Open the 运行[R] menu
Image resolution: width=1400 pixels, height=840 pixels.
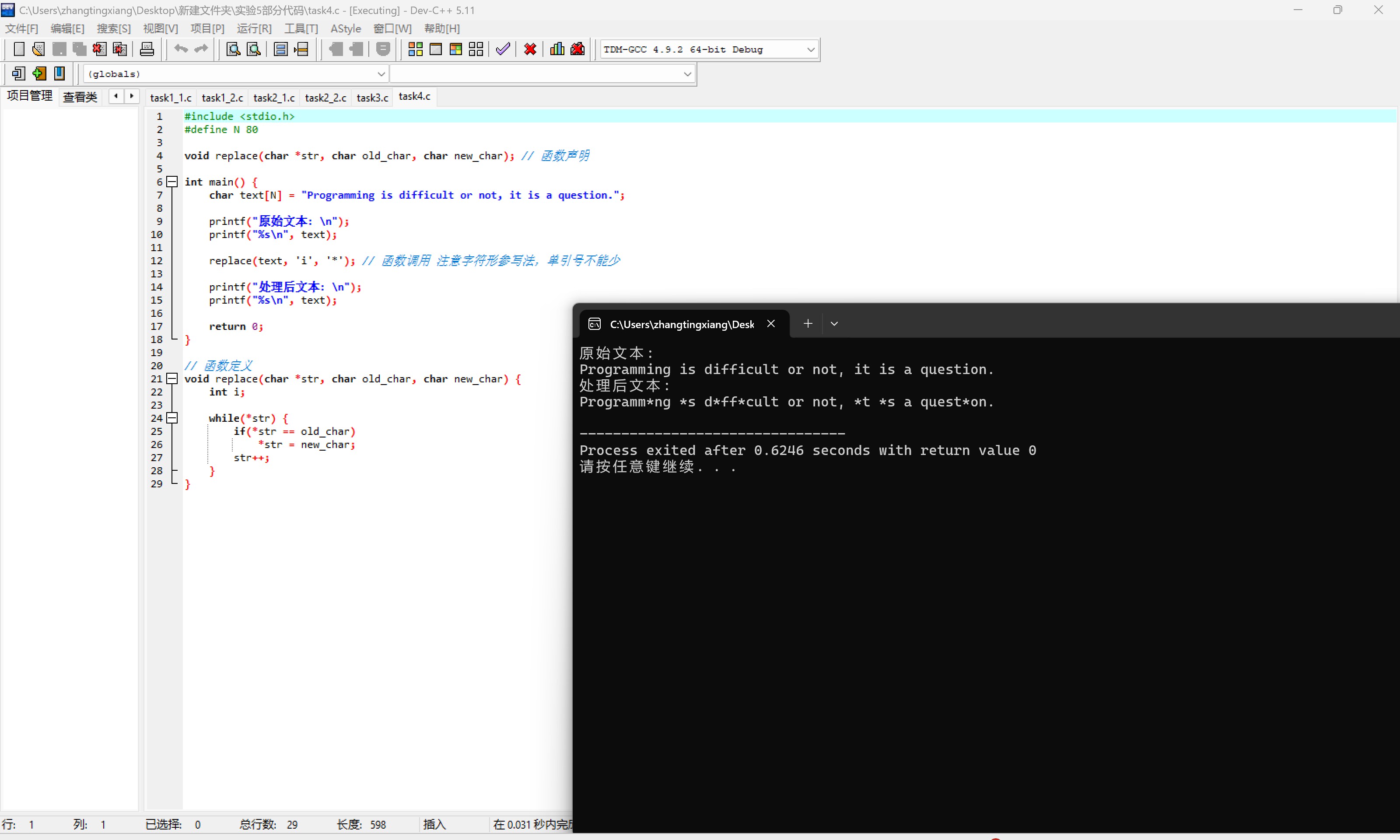[x=254, y=28]
